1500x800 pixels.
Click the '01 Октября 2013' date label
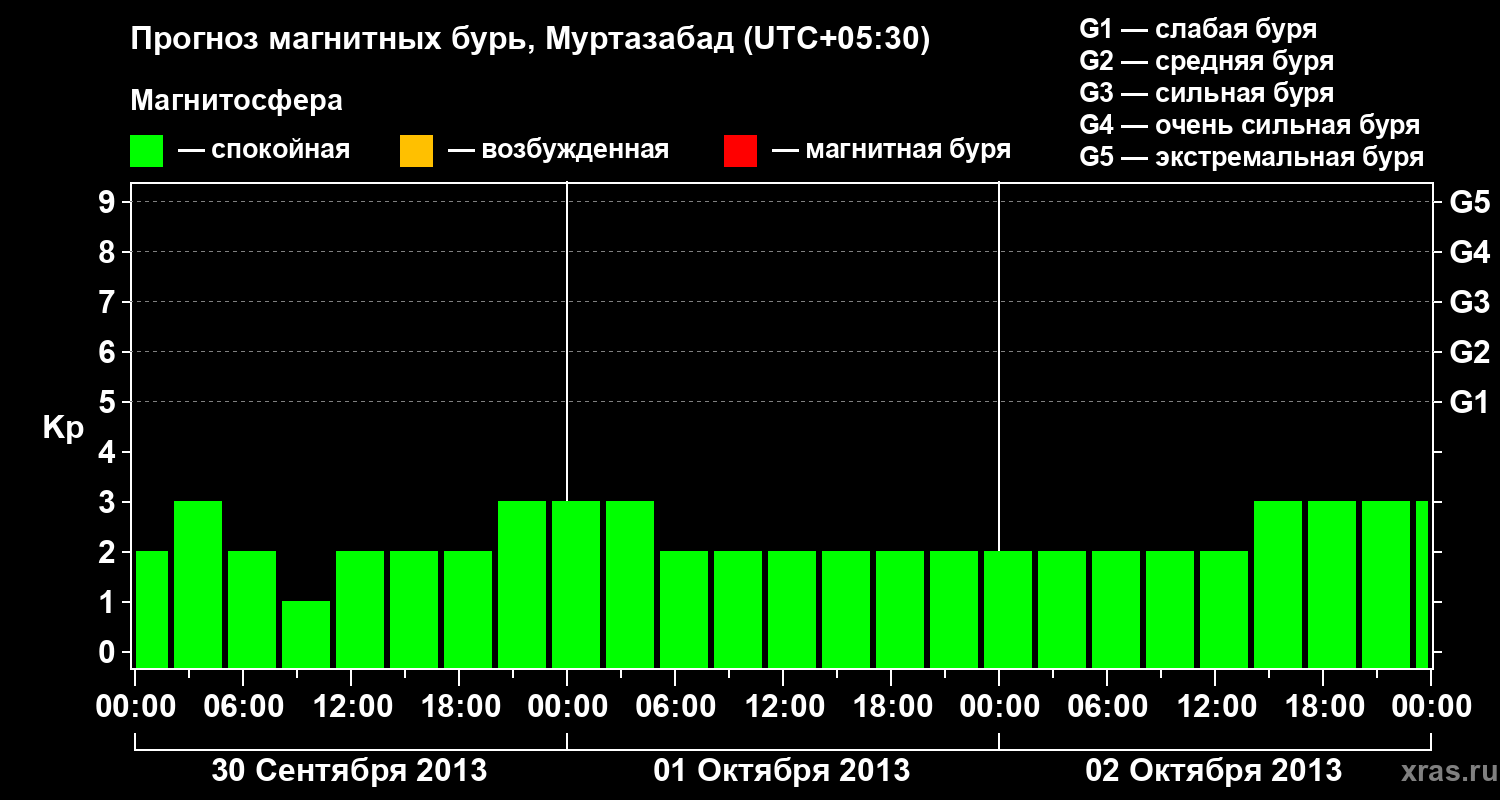coord(782,771)
